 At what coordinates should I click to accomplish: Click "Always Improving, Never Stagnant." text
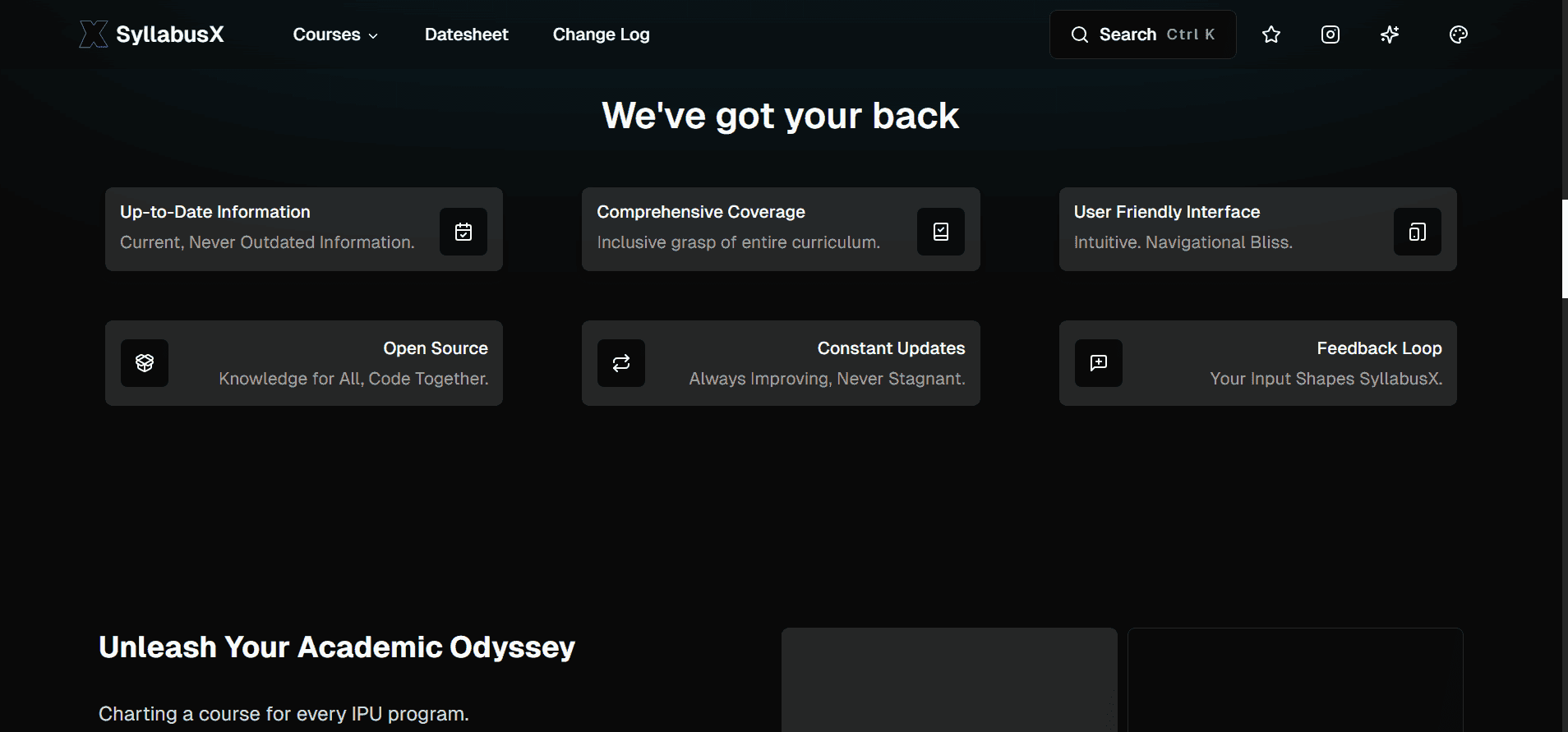[828, 379]
